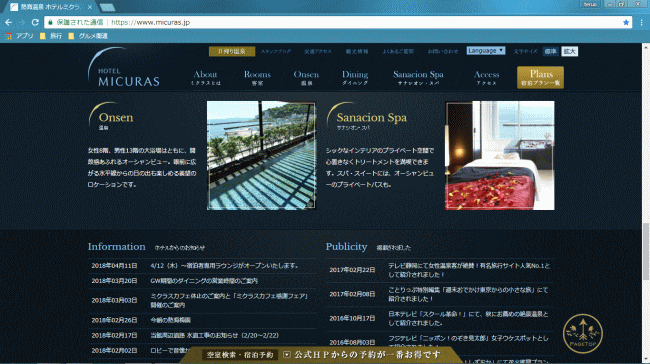Click the browser forward arrow

click(x=22, y=22)
